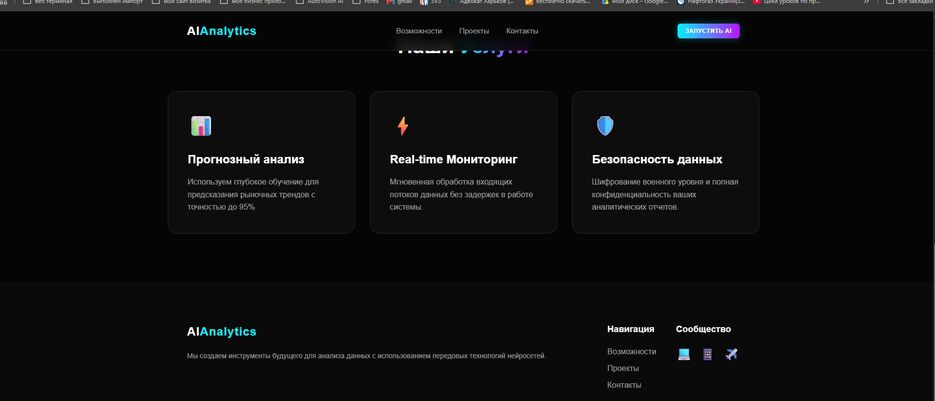Viewport: 935px width, 401px height.
Task: Open the Цикл уроков bookmark
Action: click(787, 2)
